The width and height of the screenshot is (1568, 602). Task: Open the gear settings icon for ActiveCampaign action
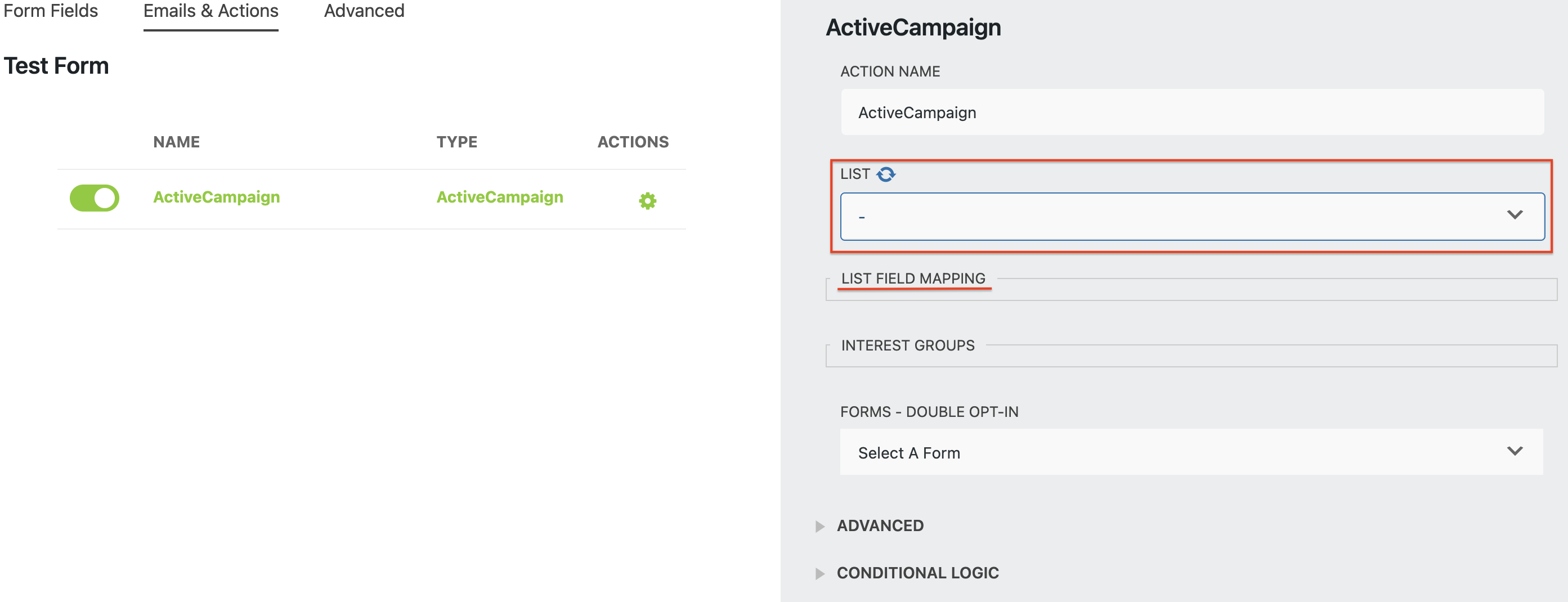[x=647, y=200]
